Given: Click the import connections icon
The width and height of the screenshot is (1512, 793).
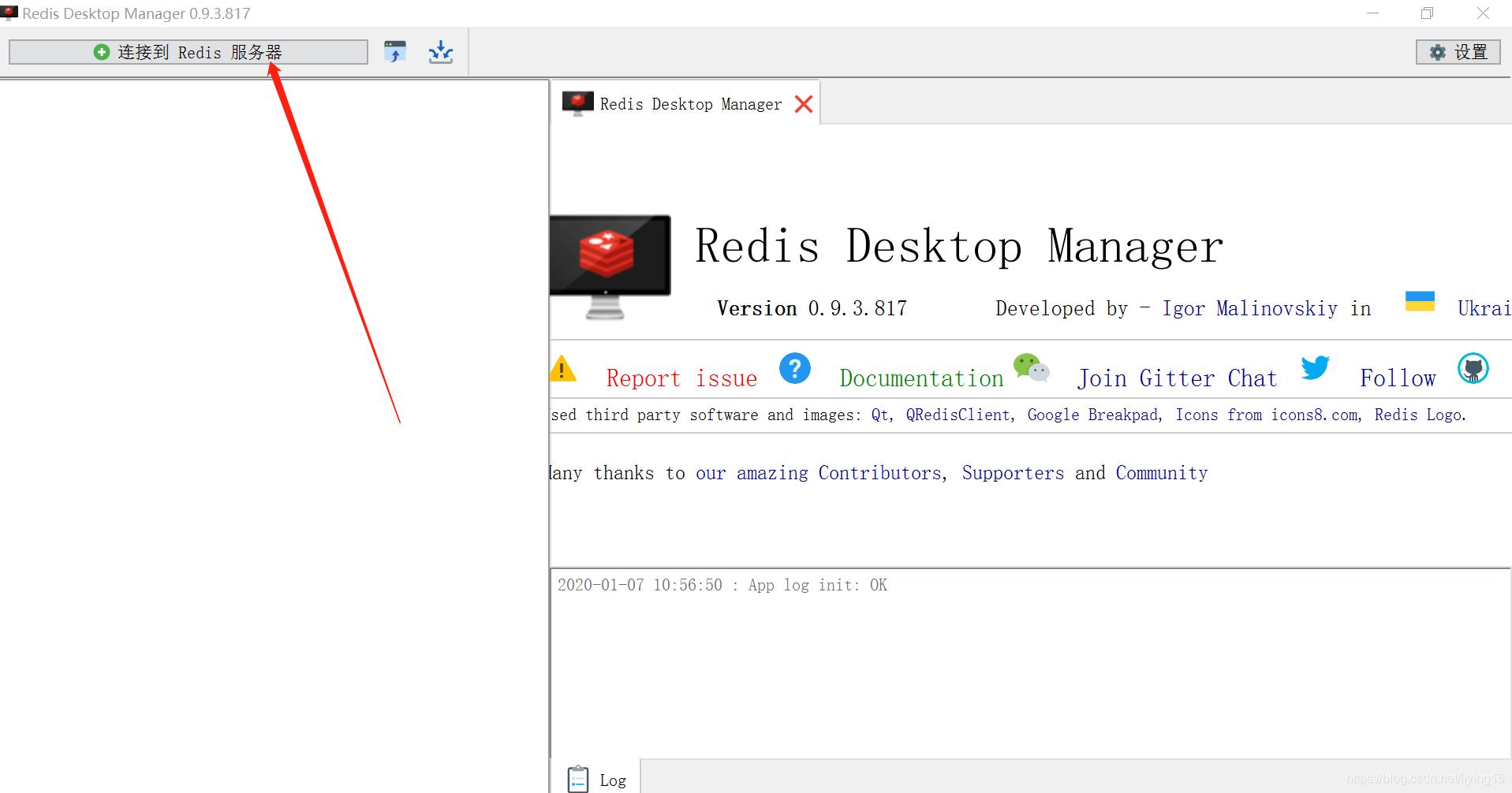Looking at the screenshot, I should click(x=395, y=52).
